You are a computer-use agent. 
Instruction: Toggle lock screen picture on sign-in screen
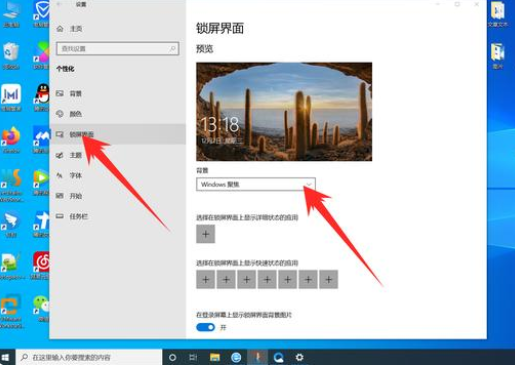(206, 327)
